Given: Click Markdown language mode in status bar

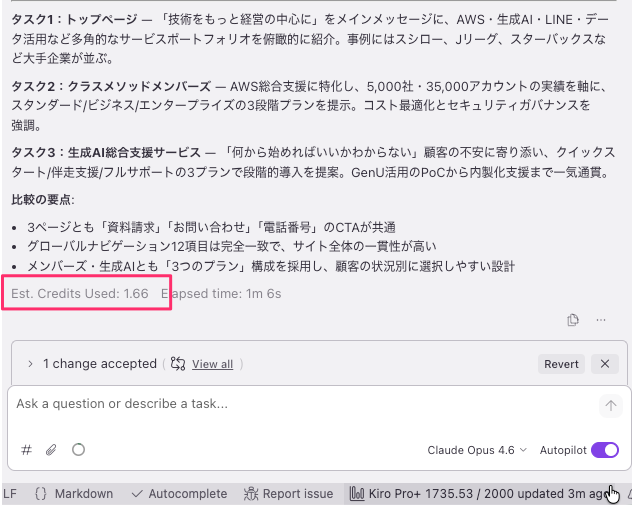Looking at the screenshot, I should pos(74,493).
